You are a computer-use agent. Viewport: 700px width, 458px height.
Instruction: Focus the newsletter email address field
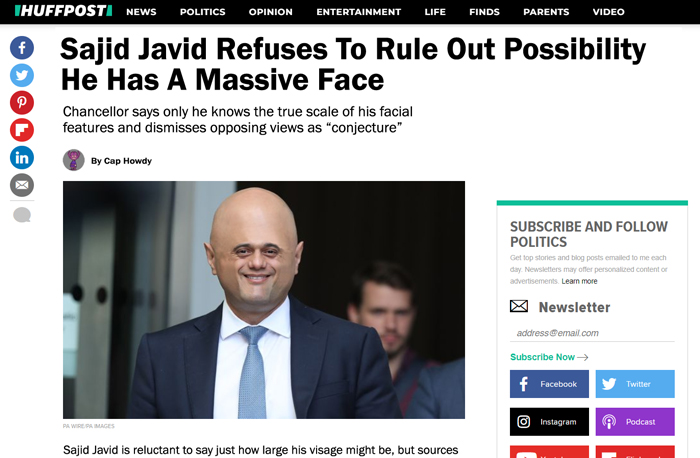[x=592, y=333]
